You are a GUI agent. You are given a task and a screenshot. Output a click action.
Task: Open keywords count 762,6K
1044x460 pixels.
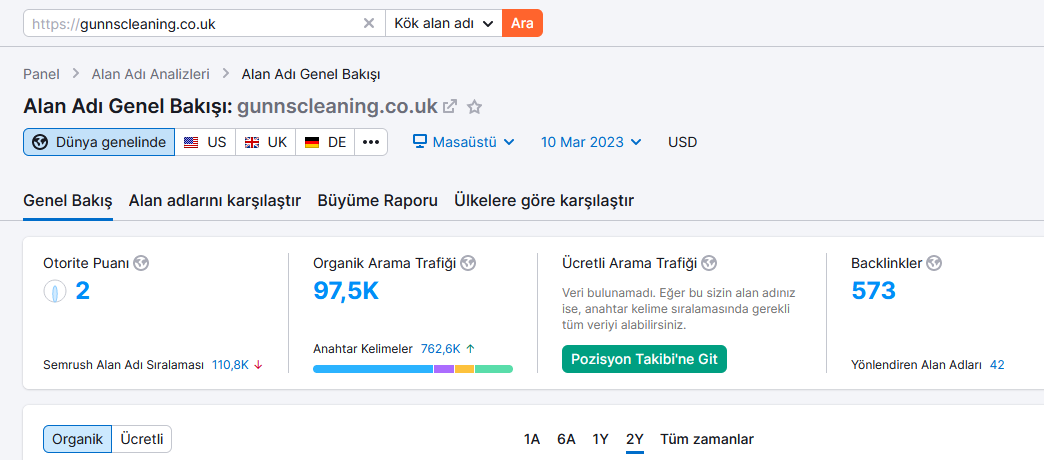[440, 348]
